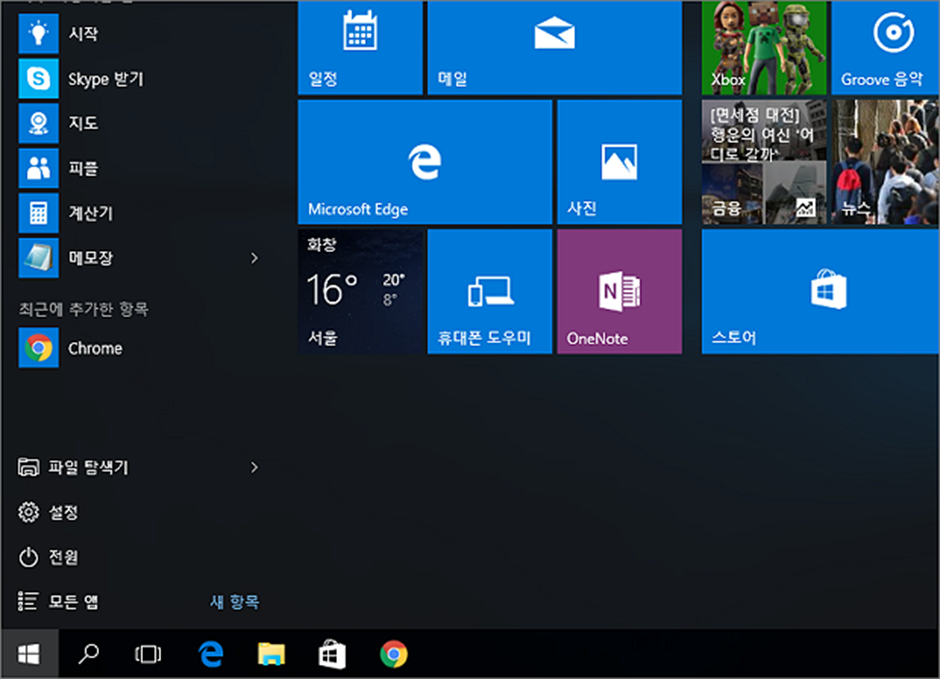Click the Windows Start button on taskbar
The width and height of the screenshot is (940, 679).
(29, 654)
